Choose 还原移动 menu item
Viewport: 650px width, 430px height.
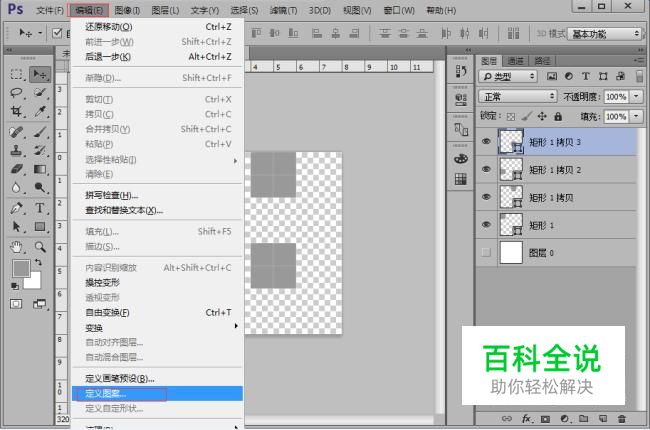[158, 27]
